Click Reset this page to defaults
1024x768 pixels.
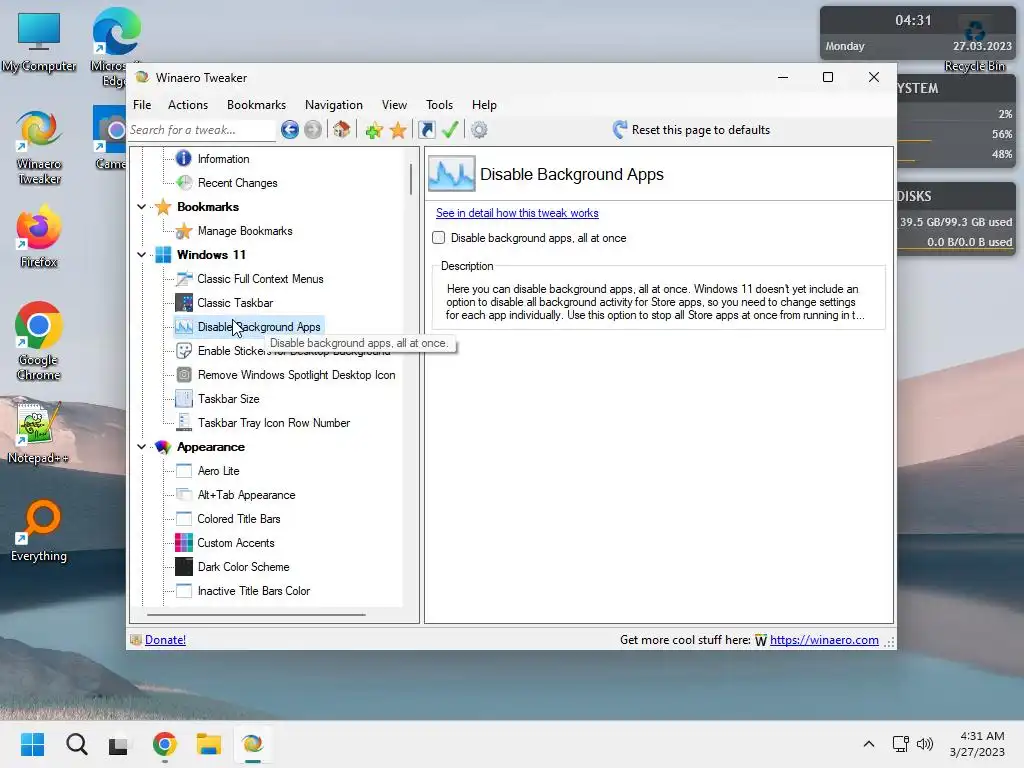[x=692, y=130]
